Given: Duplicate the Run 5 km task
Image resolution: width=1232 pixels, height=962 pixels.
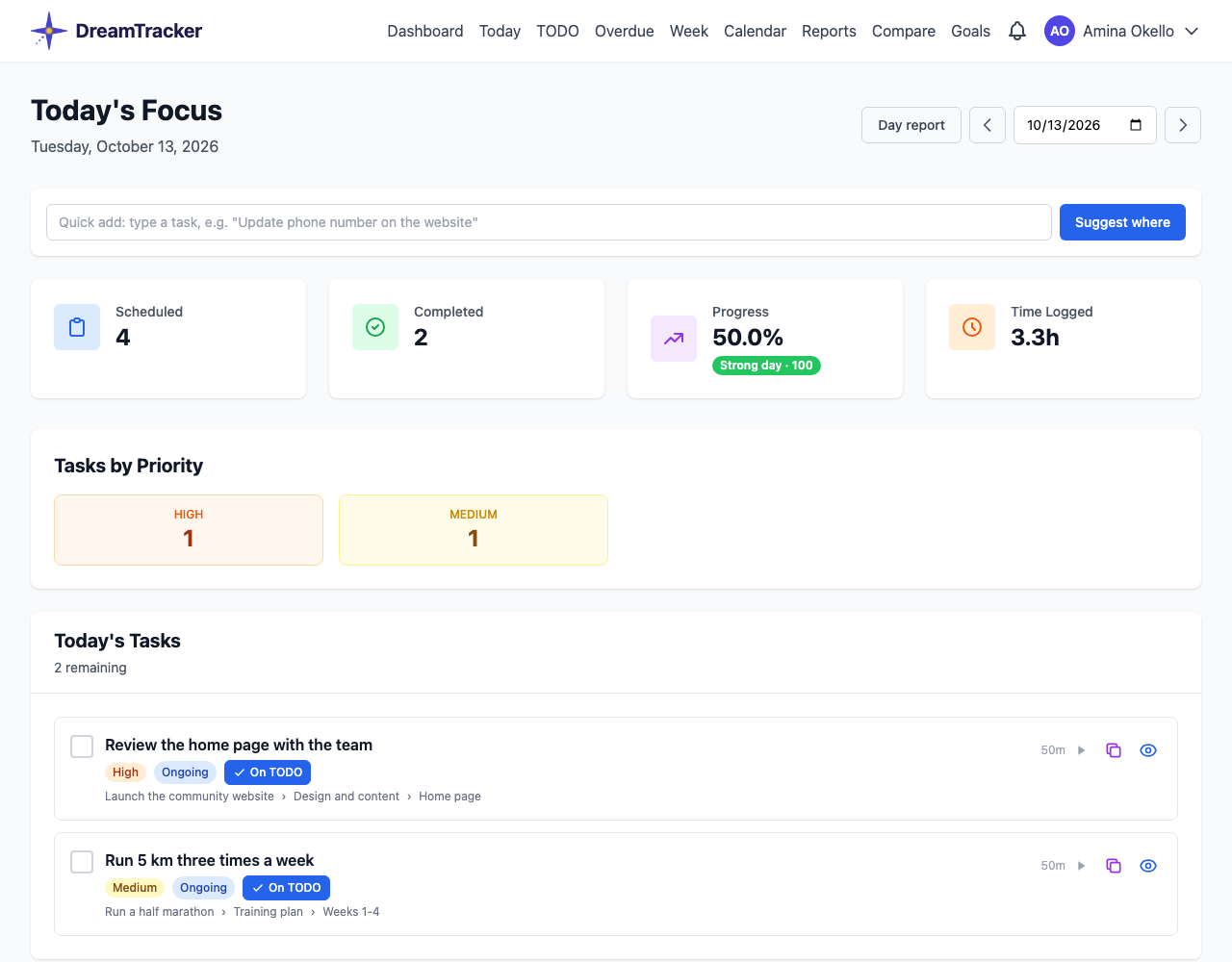Looking at the screenshot, I should pyautogui.click(x=1114, y=866).
